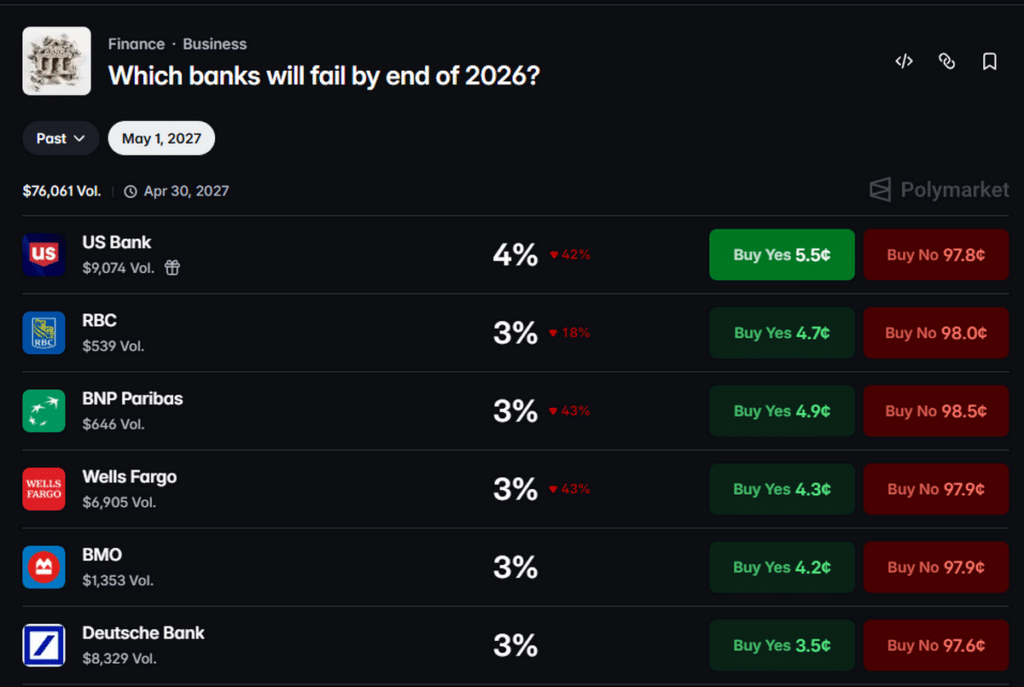Click the US Bank logo icon
The width and height of the screenshot is (1024, 687).
click(44, 255)
